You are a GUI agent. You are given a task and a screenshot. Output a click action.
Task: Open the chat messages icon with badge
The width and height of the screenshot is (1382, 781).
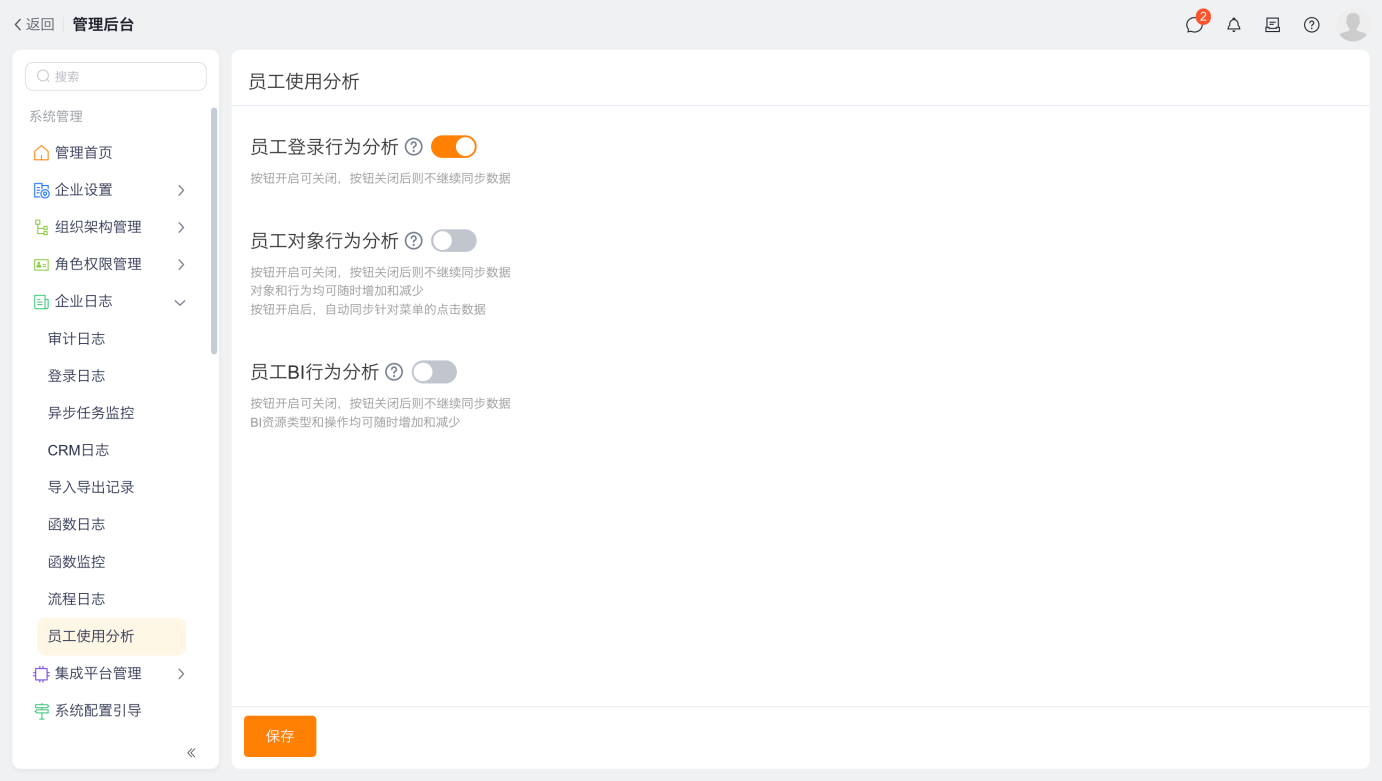(1195, 25)
